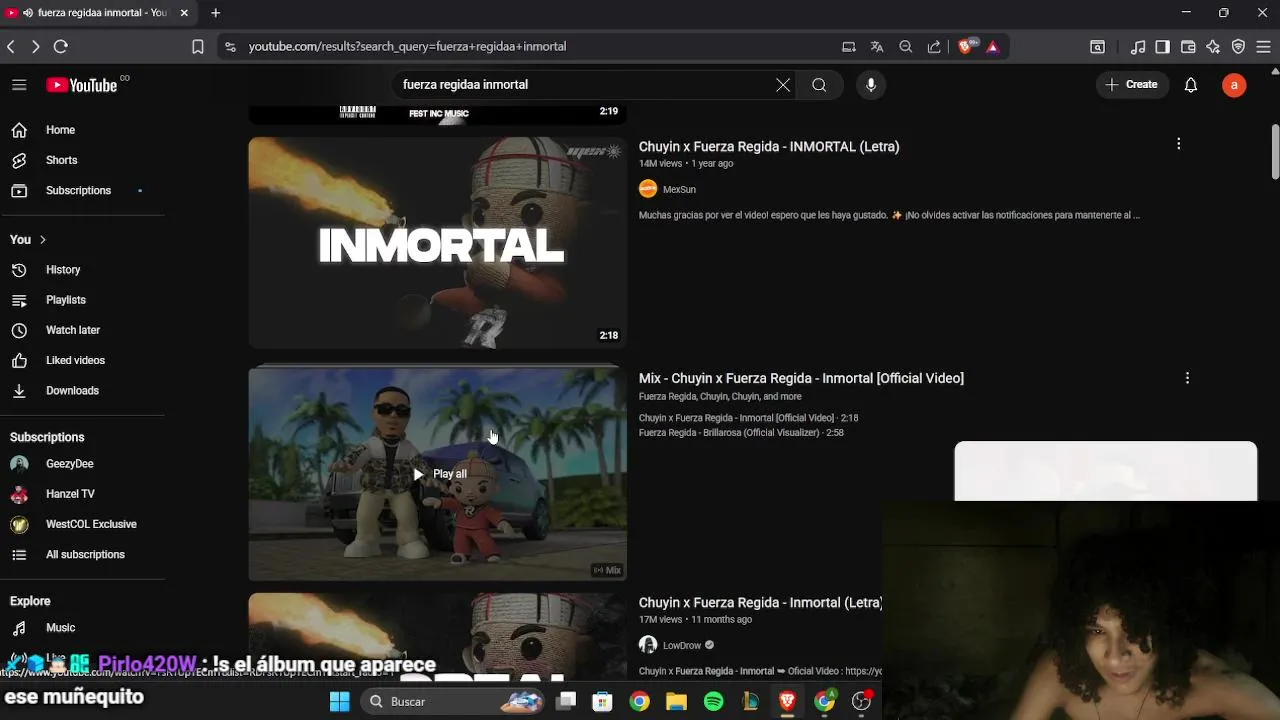Image resolution: width=1280 pixels, height=720 pixels.
Task: Go to the YouTube logo home link
Action: pyautogui.click(x=81, y=85)
